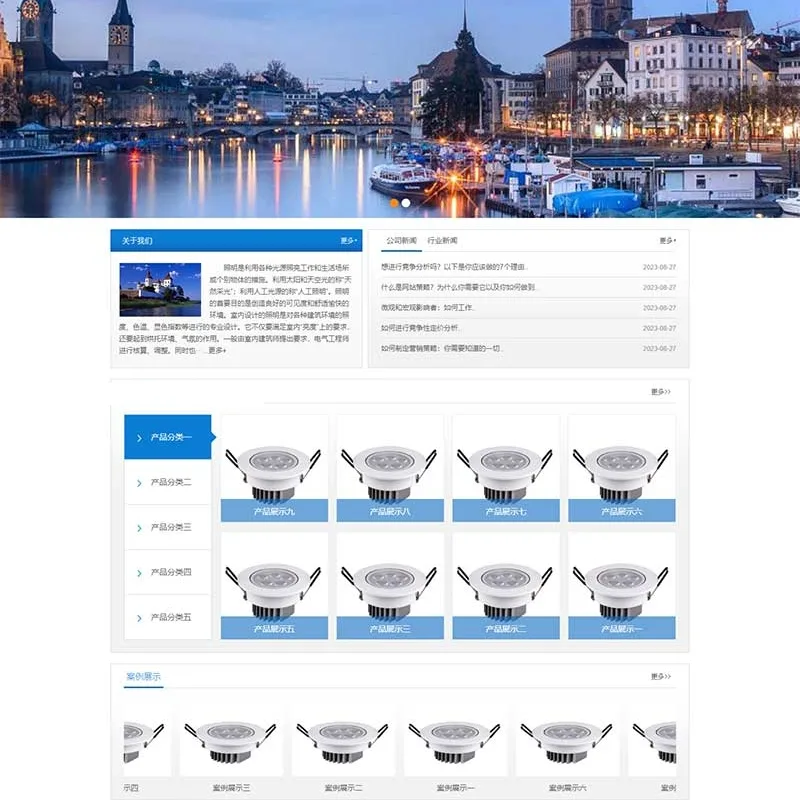Click the chevron icon beside 产品分类五
800x800 pixels.
click(x=139, y=618)
